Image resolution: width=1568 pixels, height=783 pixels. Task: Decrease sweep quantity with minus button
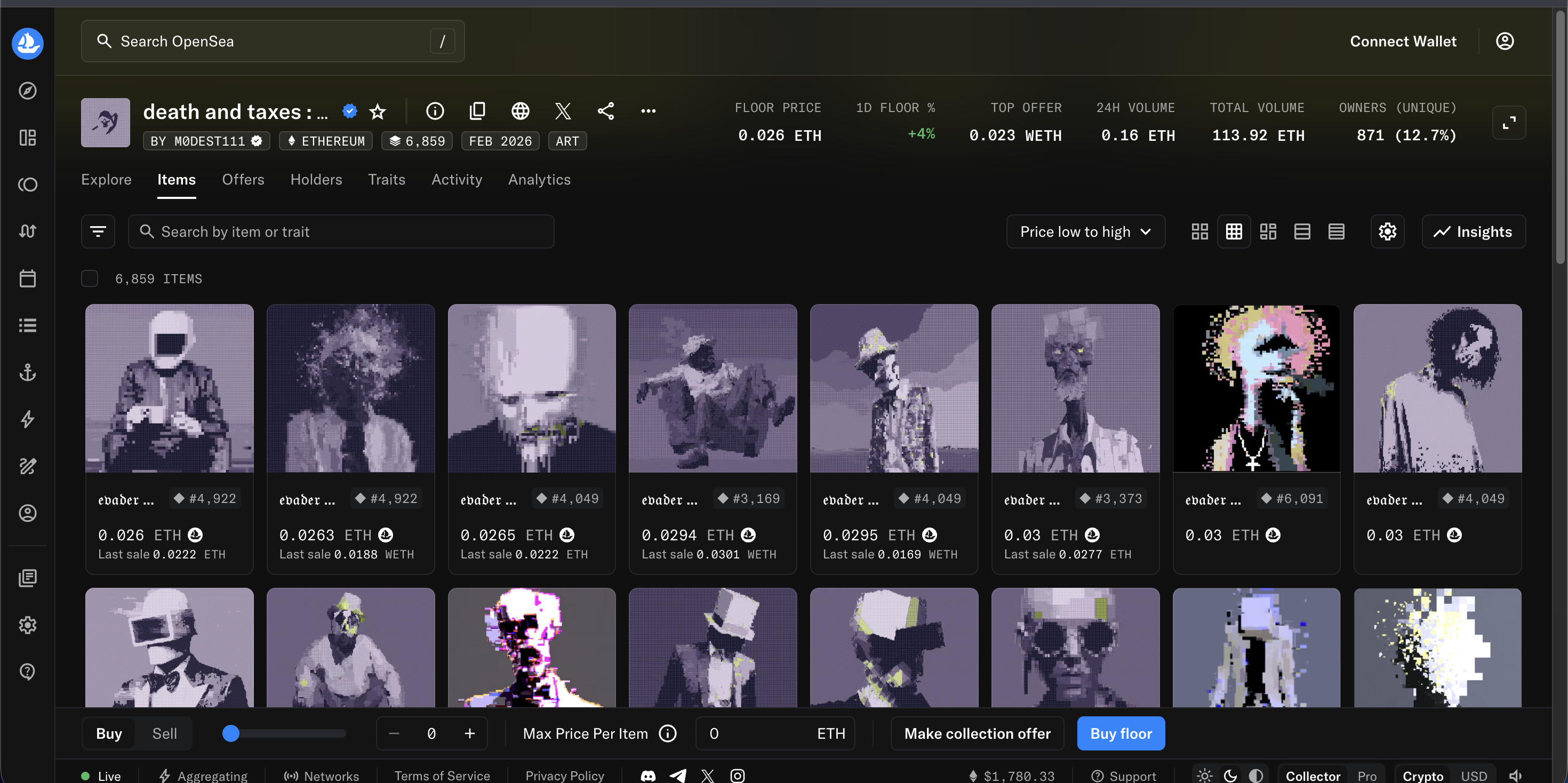click(394, 734)
